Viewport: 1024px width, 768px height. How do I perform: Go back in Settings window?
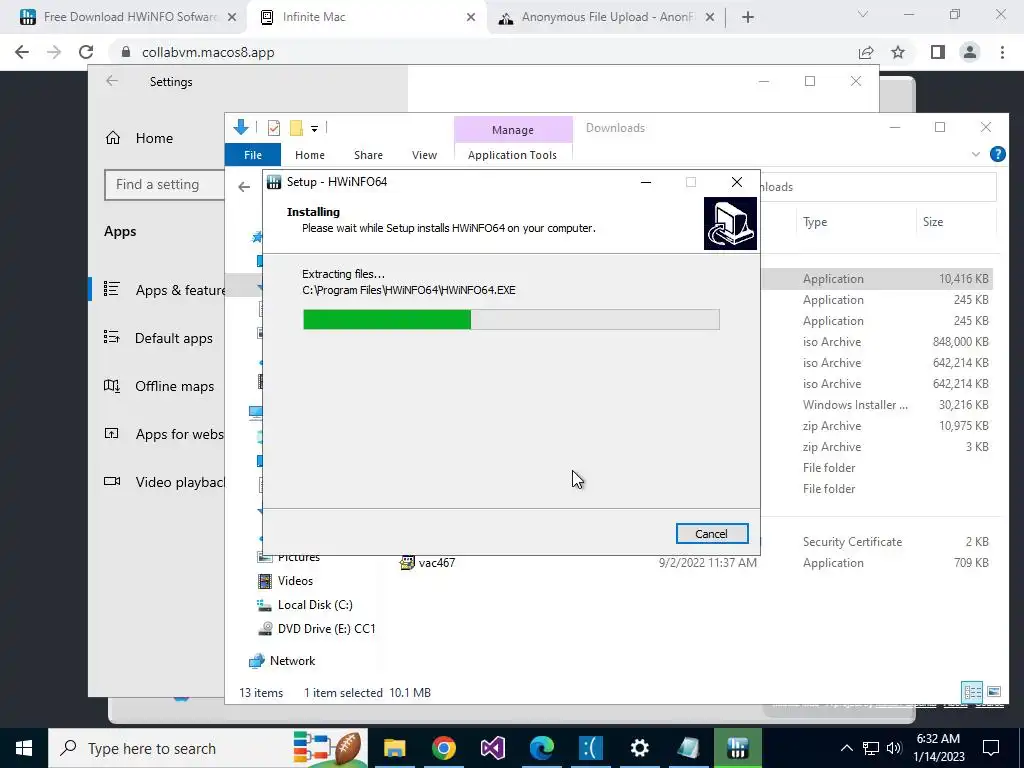coord(112,81)
